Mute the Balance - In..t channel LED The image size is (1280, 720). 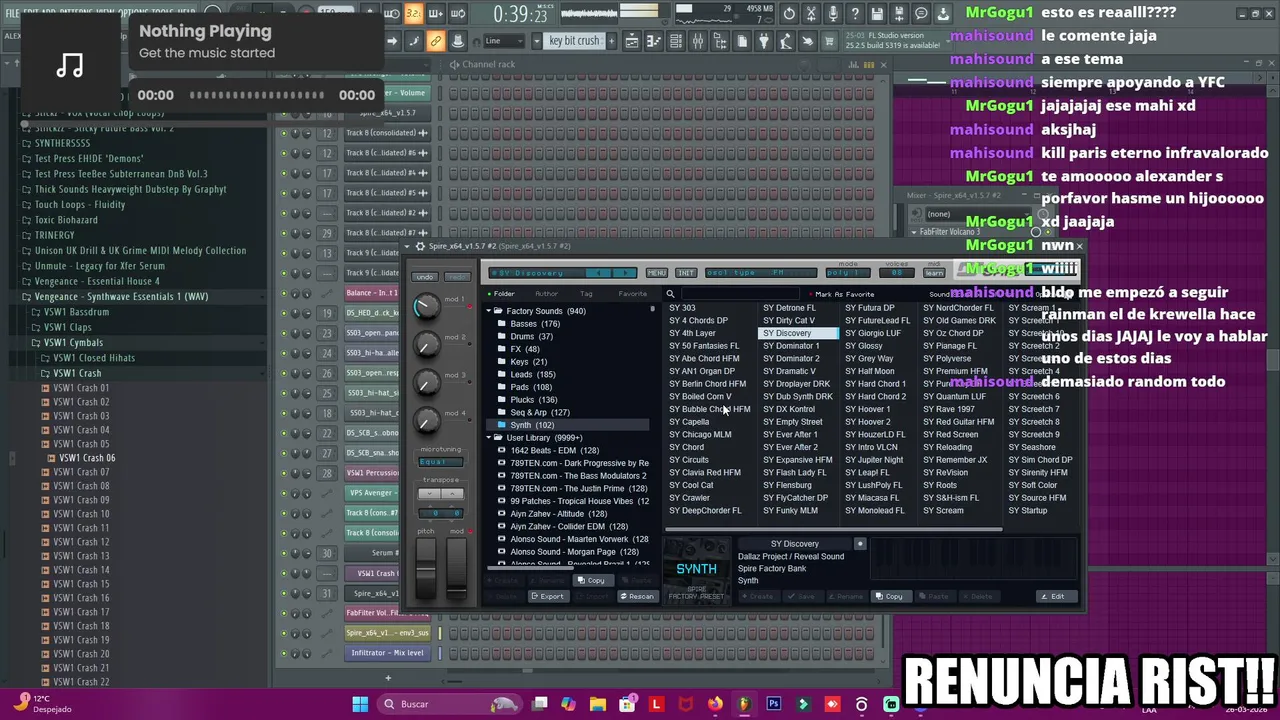click(283, 293)
